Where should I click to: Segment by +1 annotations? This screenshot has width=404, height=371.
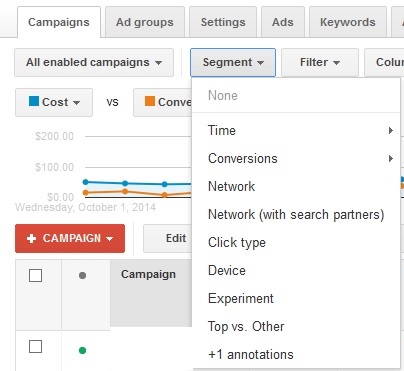pos(296,354)
